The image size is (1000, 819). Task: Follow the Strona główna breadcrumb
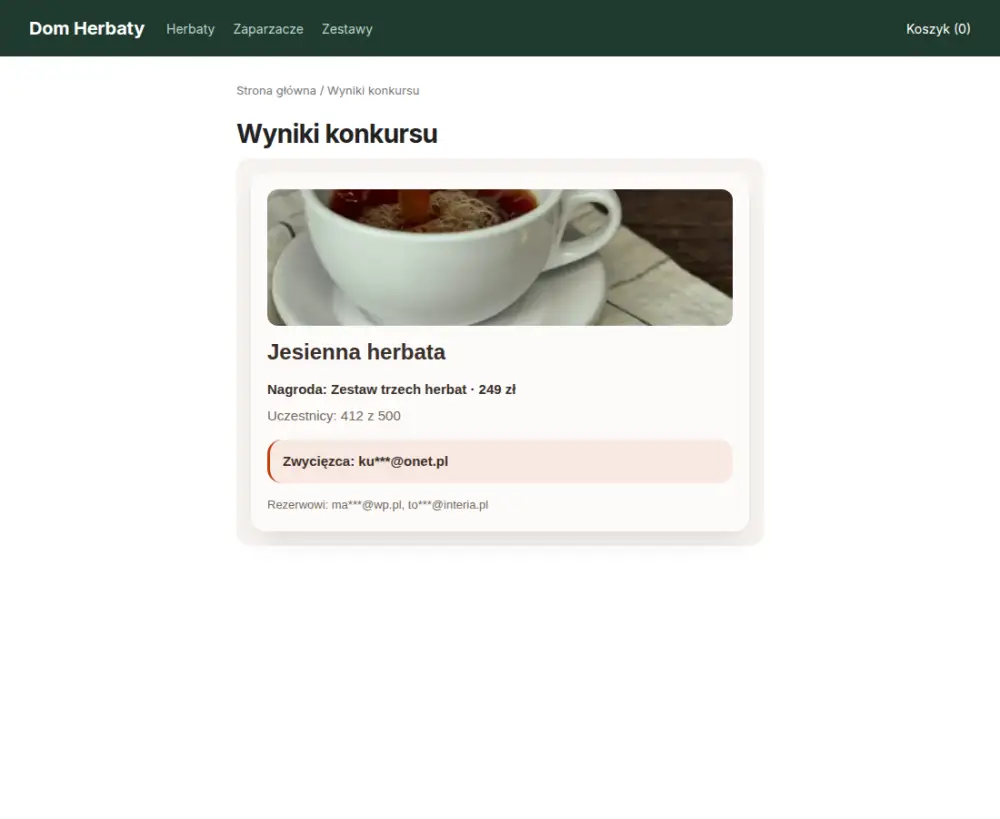(x=276, y=91)
